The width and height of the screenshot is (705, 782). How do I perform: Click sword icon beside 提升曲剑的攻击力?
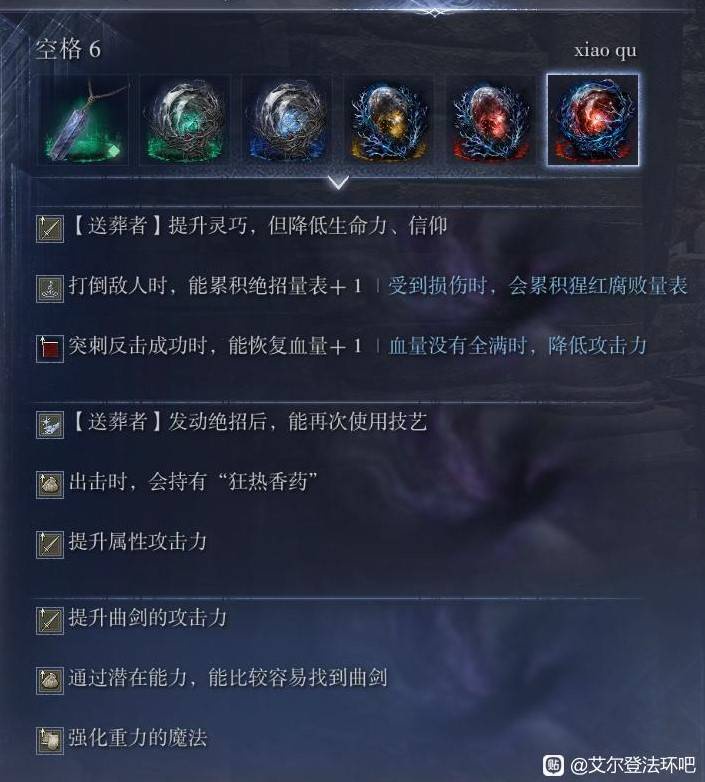pyautogui.click(x=50, y=621)
